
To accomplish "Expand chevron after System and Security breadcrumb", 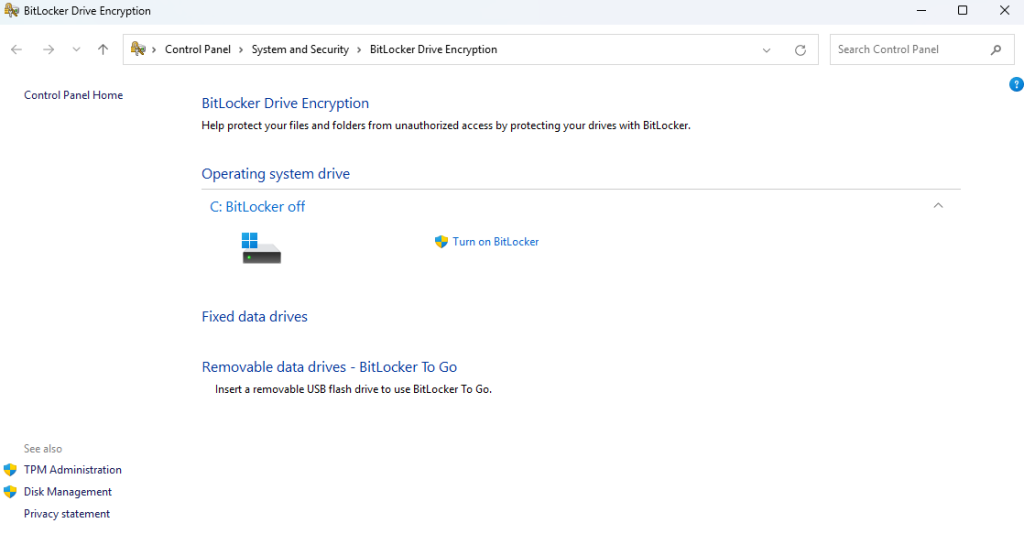I will click(359, 50).
